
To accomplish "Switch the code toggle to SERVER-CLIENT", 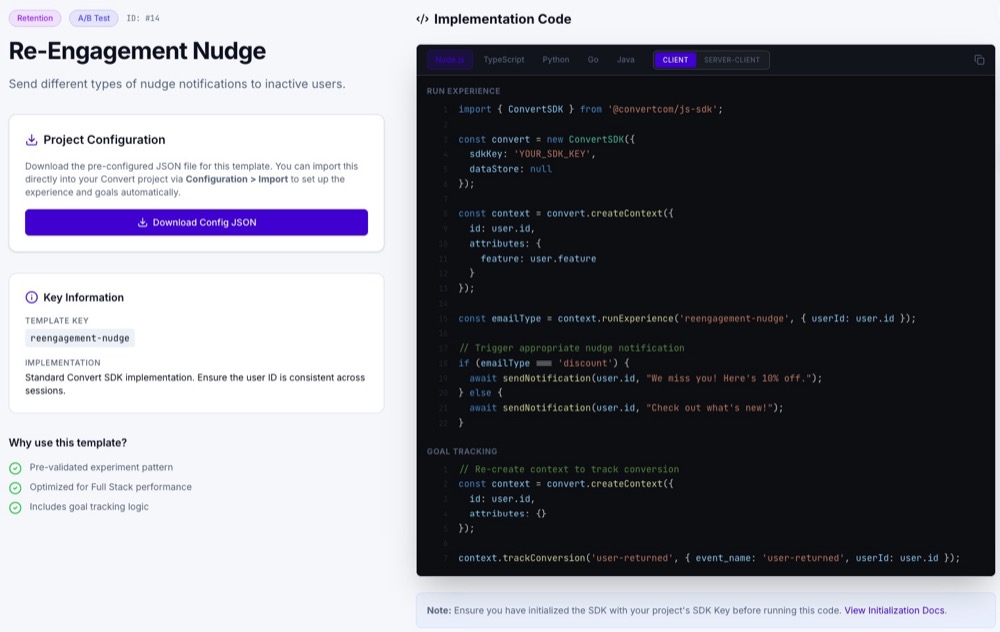I will tap(732, 60).
